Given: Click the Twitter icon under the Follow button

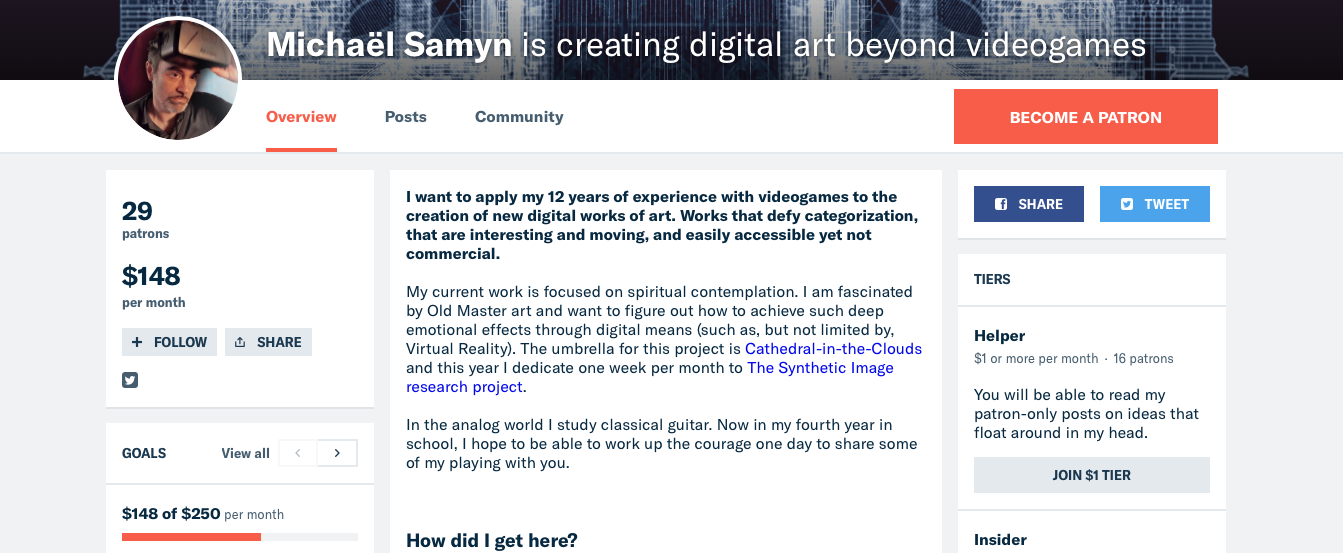Looking at the screenshot, I should (x=130, y=380).
